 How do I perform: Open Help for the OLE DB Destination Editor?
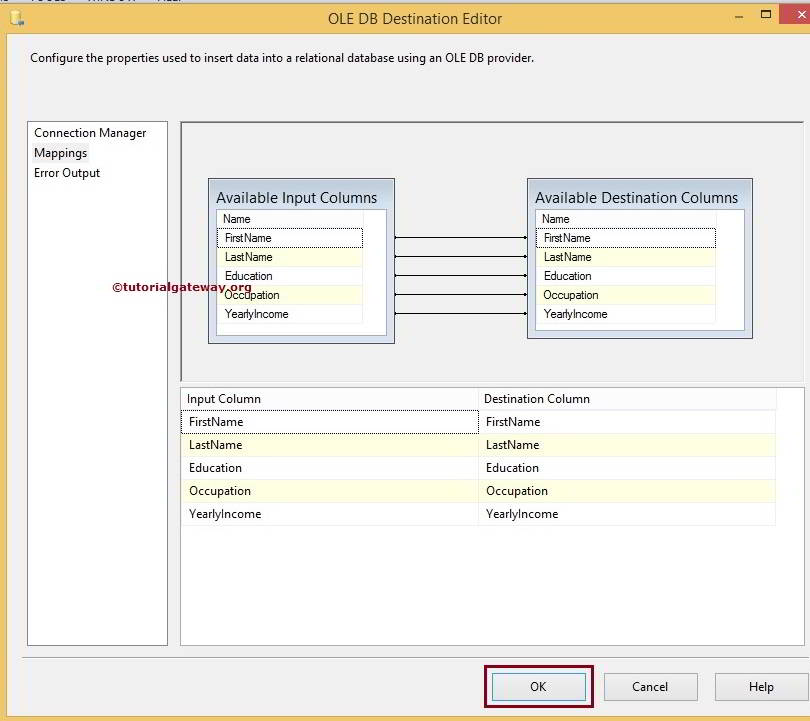pos(762,687)
